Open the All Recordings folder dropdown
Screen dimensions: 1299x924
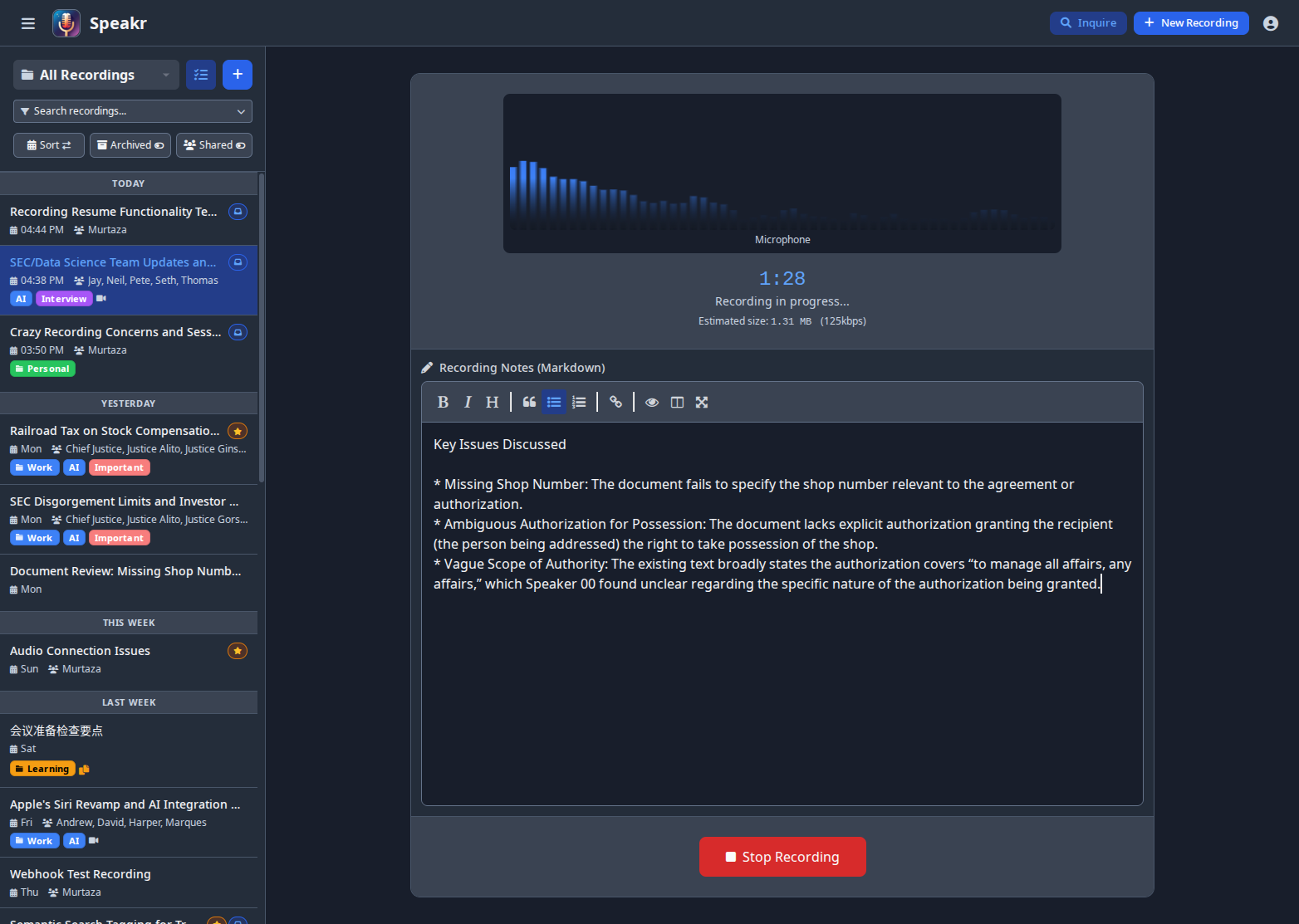96,75
